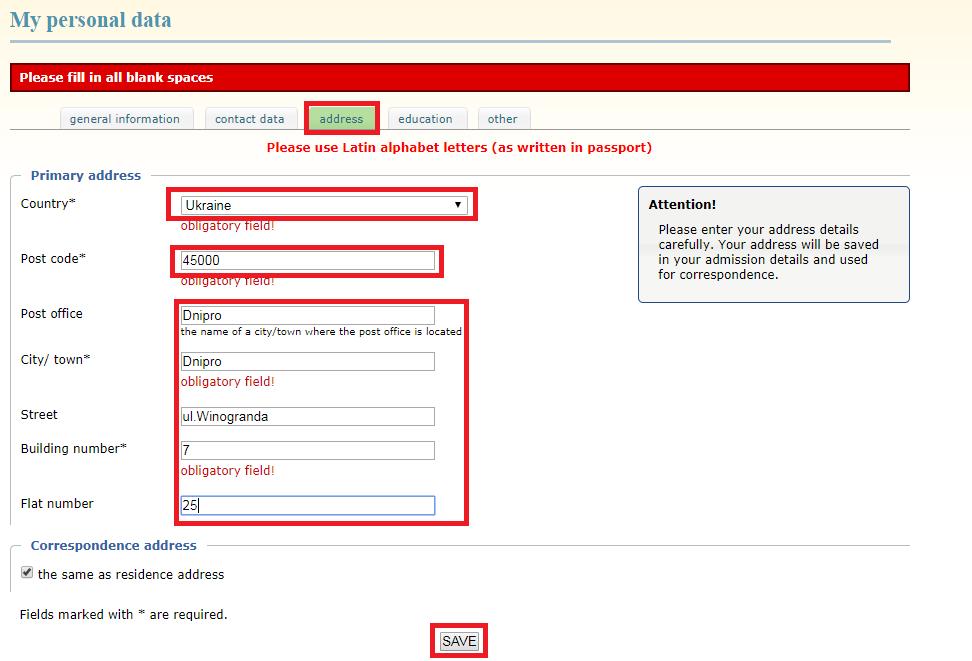Open the general information tab
972x661 pixels.
tap(126, 118)
